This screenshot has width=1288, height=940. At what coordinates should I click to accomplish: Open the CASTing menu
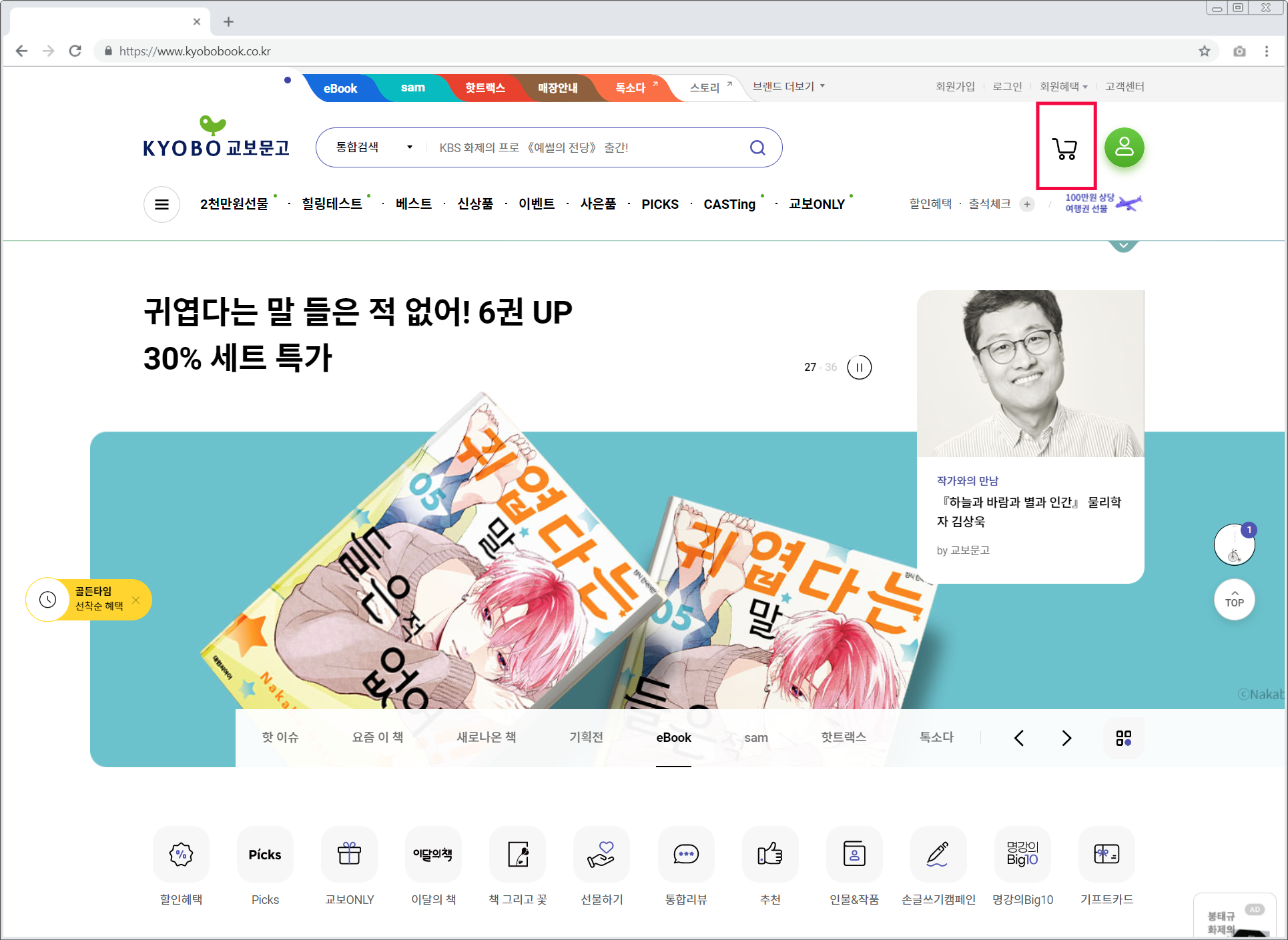729,204
